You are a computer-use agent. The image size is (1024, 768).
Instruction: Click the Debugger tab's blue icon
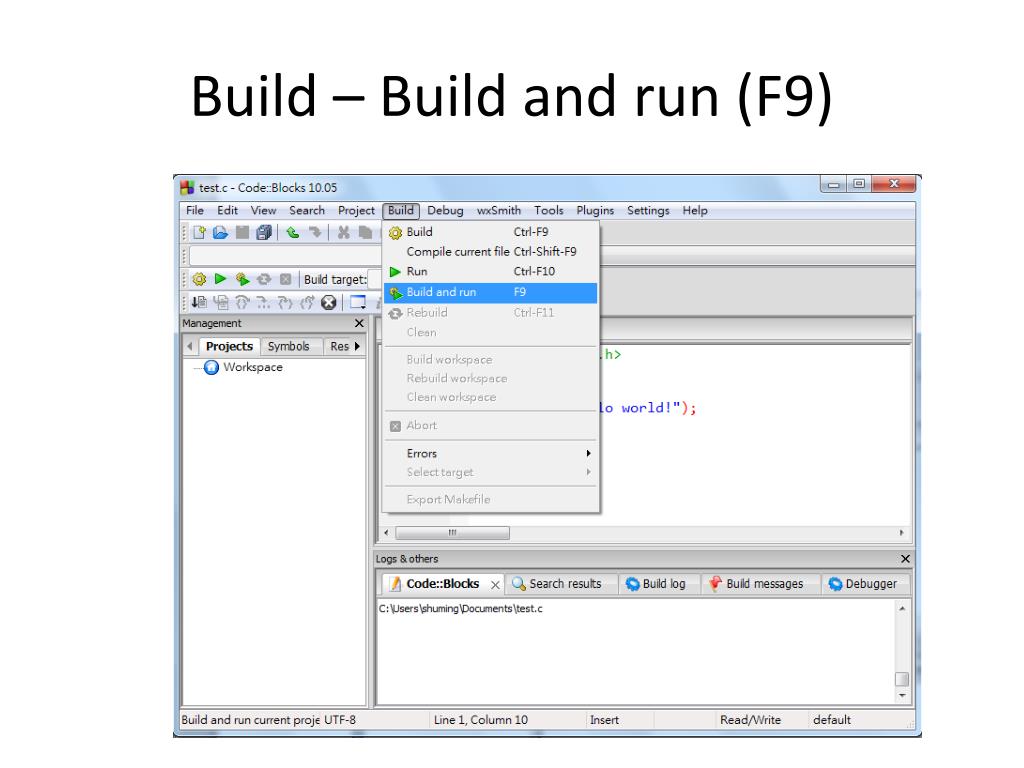tap(835, 584)
